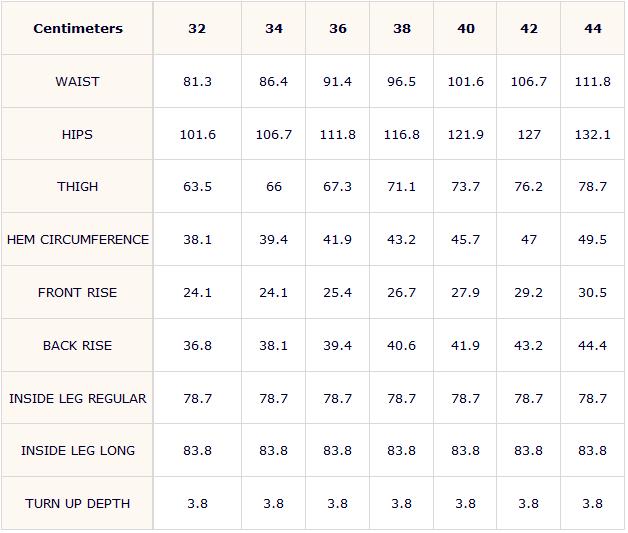
Task: Select the size 44 column header
Action: tap(592, 28)
